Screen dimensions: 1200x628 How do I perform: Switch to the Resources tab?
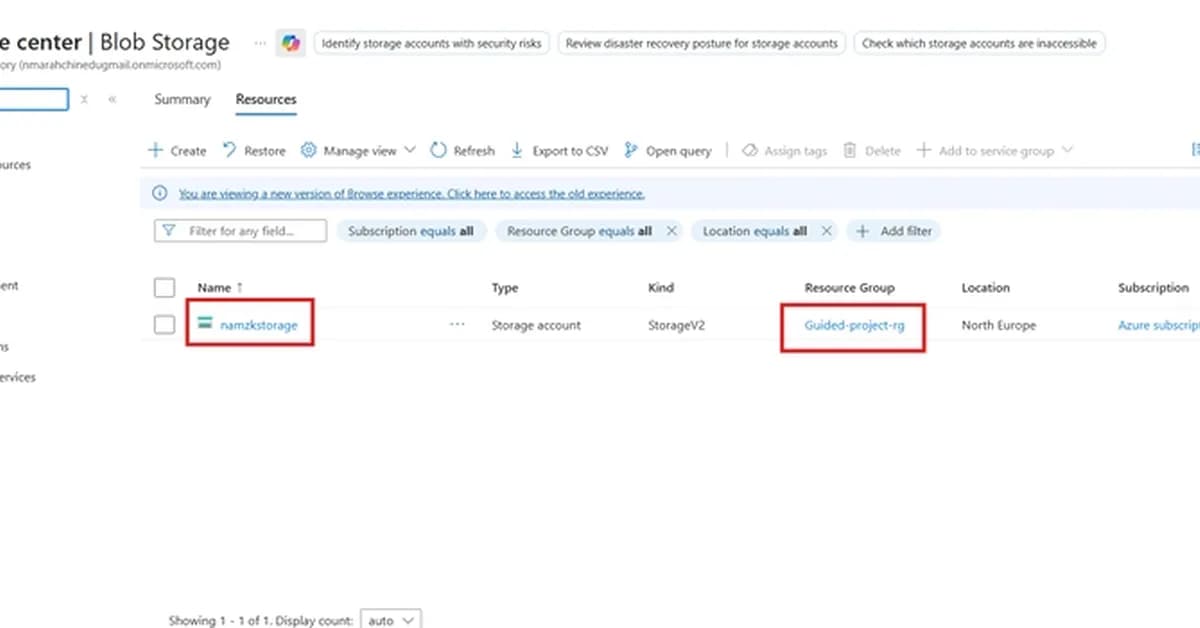click(265, 99)
